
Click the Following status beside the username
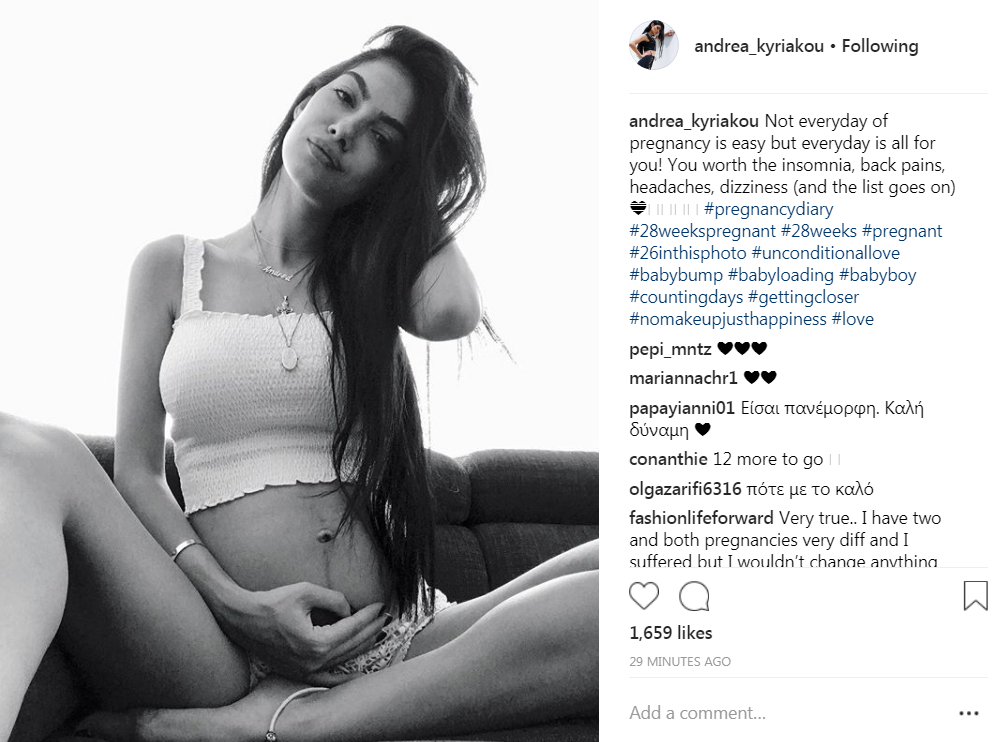click(x=879, y=46)
